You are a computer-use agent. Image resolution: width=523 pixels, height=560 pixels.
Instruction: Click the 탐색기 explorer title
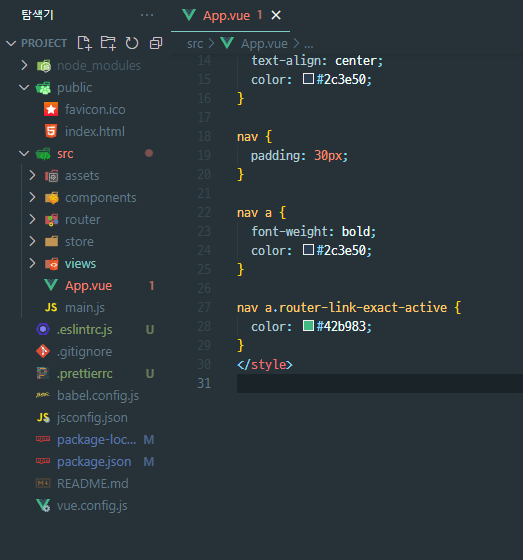(37, 15)
